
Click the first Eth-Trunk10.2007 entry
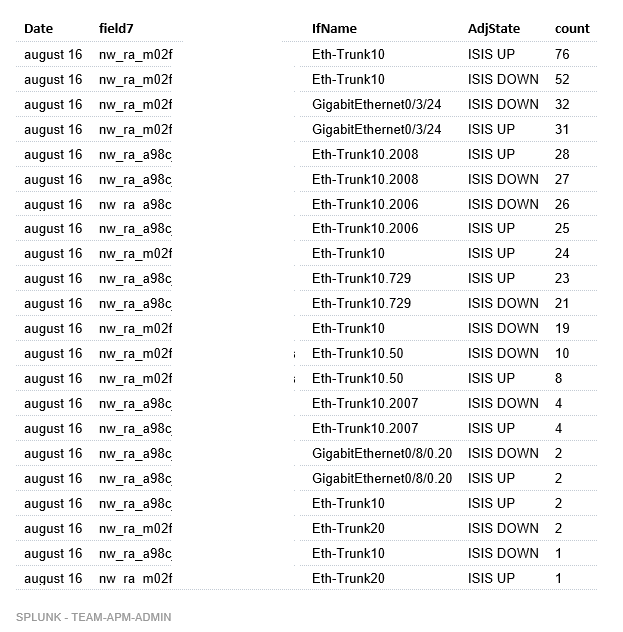click(x=365, y=403)
